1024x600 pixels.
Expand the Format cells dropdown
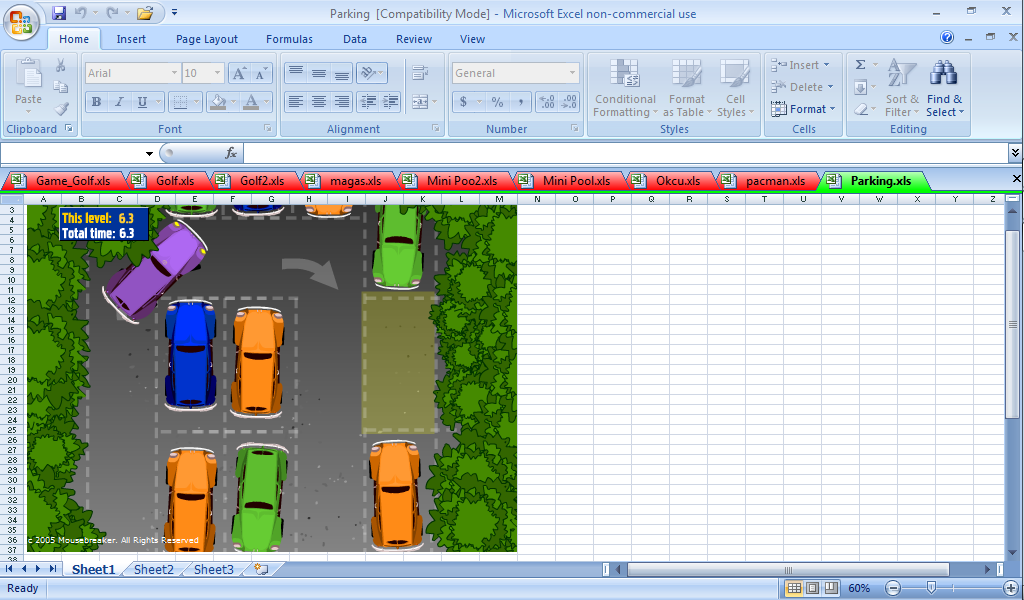[x=833, y=109]
